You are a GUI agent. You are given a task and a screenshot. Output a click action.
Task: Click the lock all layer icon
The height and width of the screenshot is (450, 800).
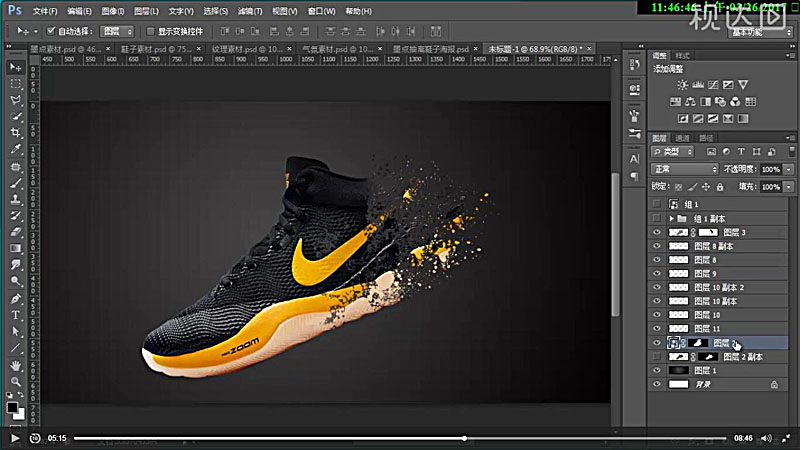720,187
